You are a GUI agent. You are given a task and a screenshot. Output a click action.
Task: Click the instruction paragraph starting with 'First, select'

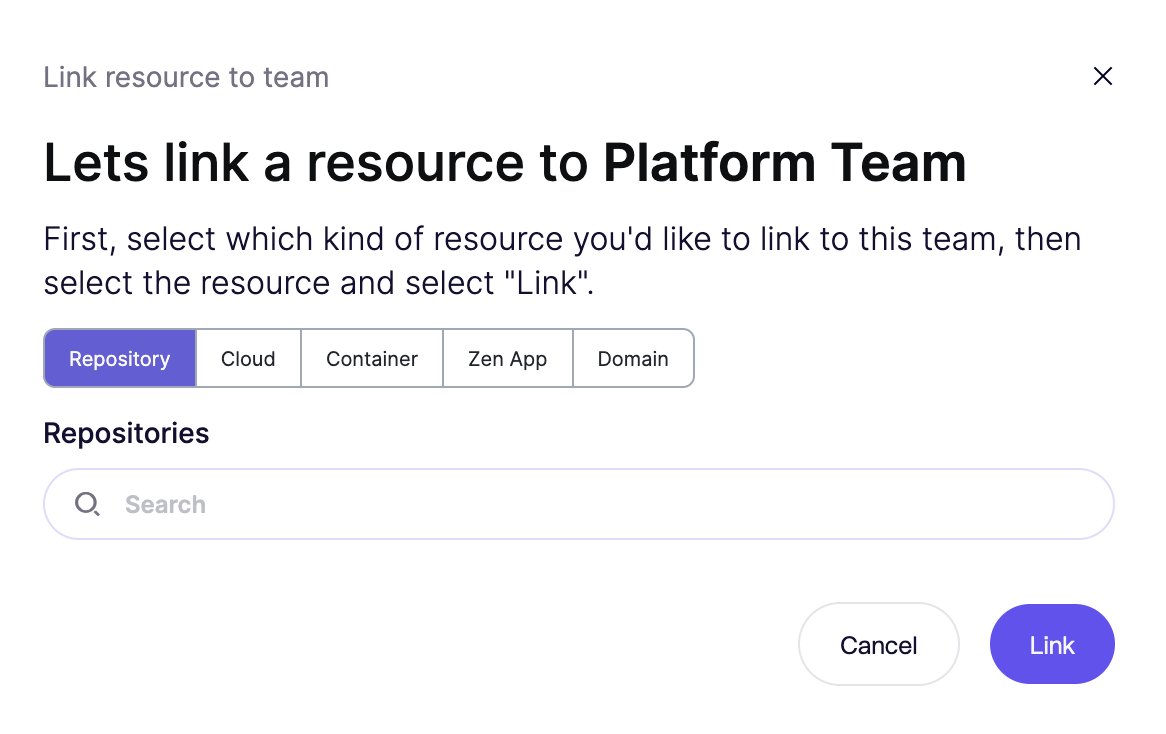click(x=562, y=261)
